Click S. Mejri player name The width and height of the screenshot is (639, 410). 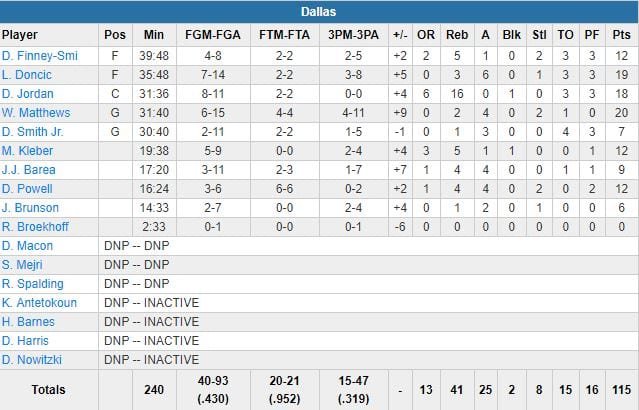point(25,265)
